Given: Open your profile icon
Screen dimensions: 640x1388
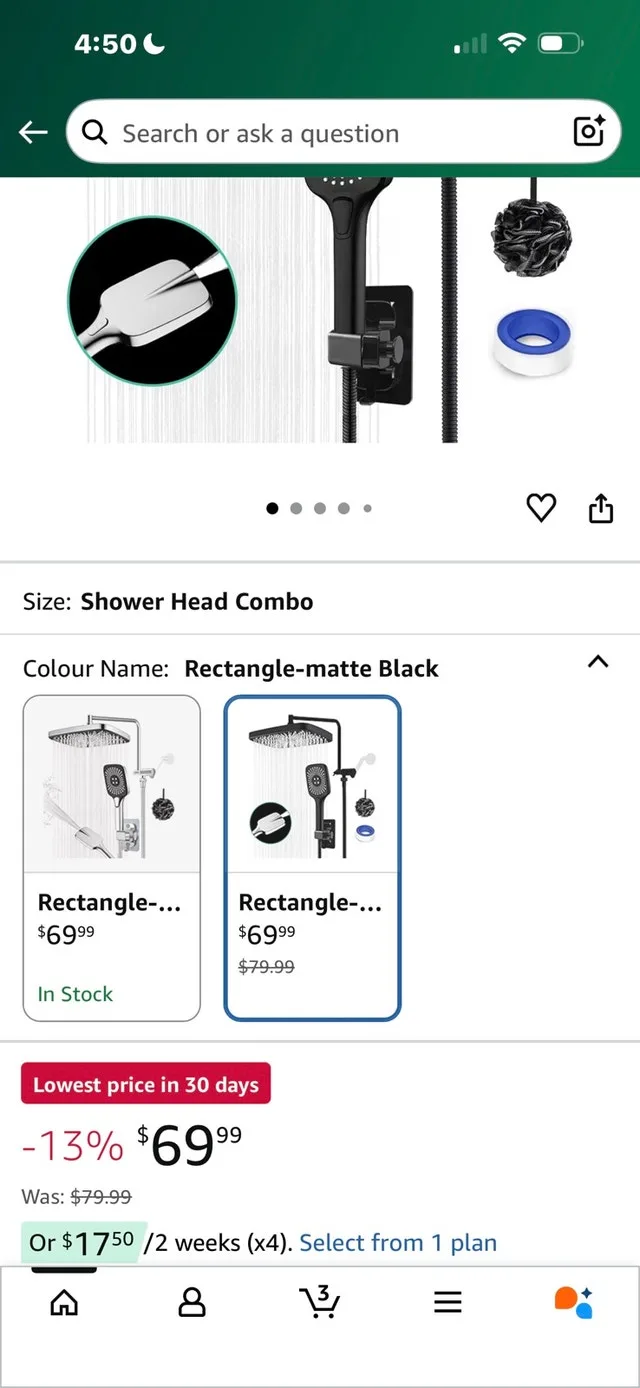Looking at the screenshot, I should coord(192,1302).
